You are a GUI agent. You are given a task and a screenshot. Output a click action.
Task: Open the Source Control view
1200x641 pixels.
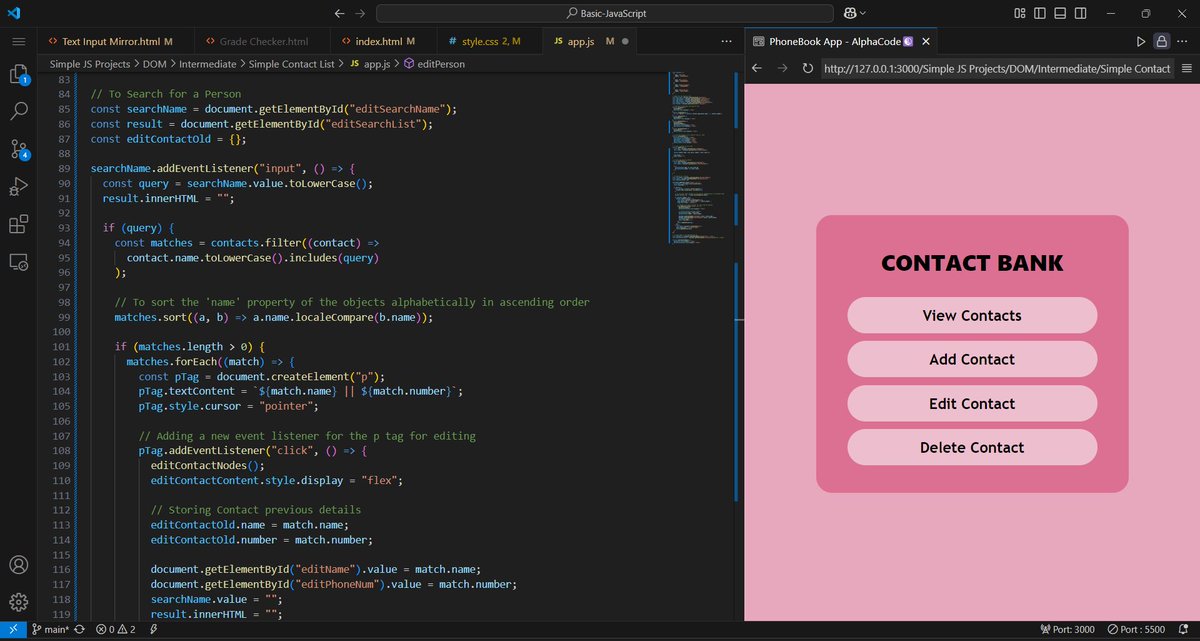point(18,149)
